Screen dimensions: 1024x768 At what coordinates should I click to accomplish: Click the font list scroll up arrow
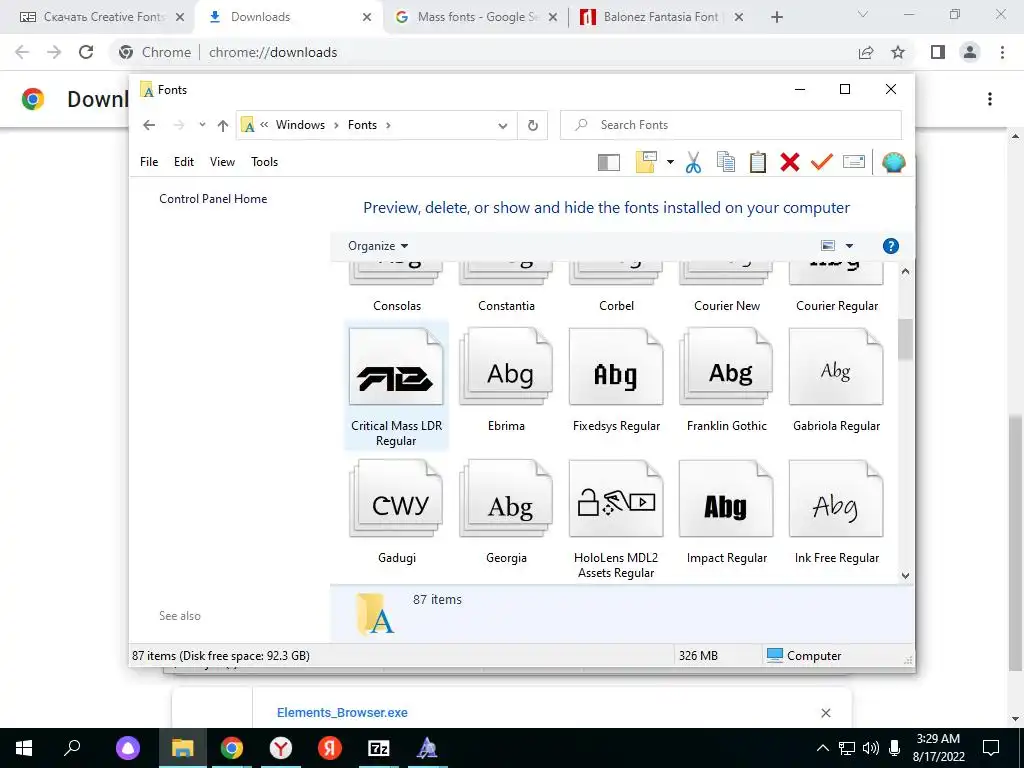905,271
